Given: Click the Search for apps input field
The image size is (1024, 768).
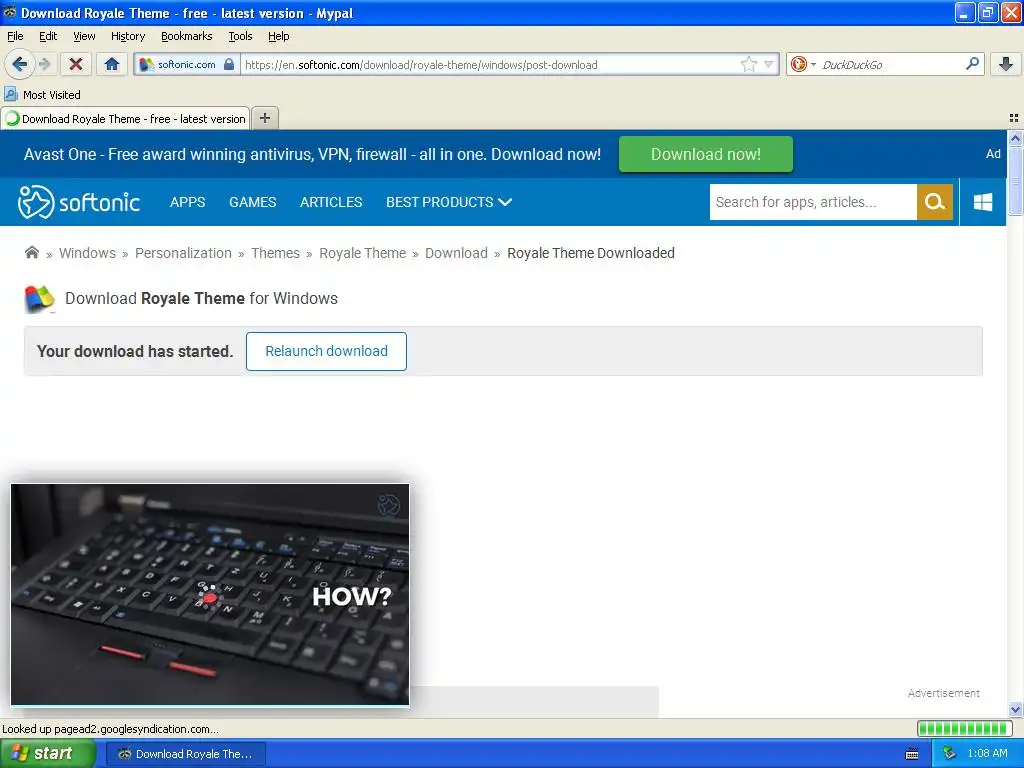Looking at the screenshot, I should 812,202.
